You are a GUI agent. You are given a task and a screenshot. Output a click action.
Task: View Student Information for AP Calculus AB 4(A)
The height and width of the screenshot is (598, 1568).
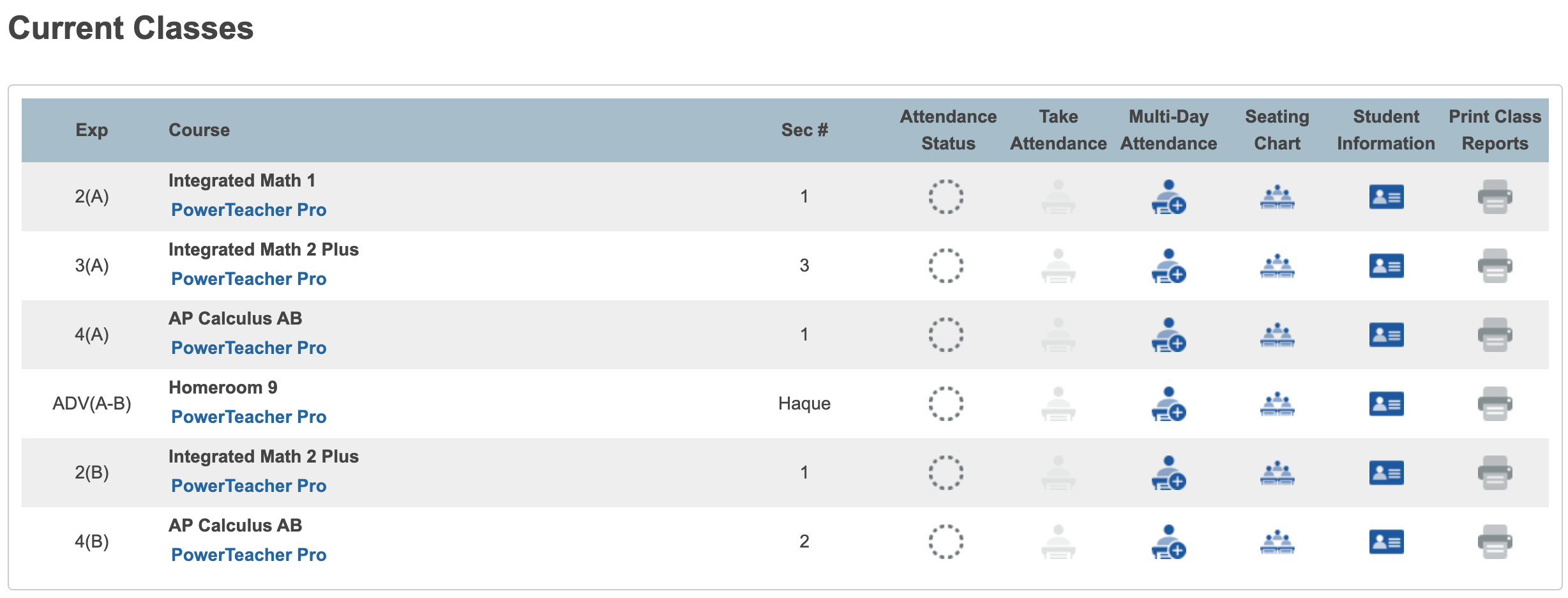tap(1386, 335)
